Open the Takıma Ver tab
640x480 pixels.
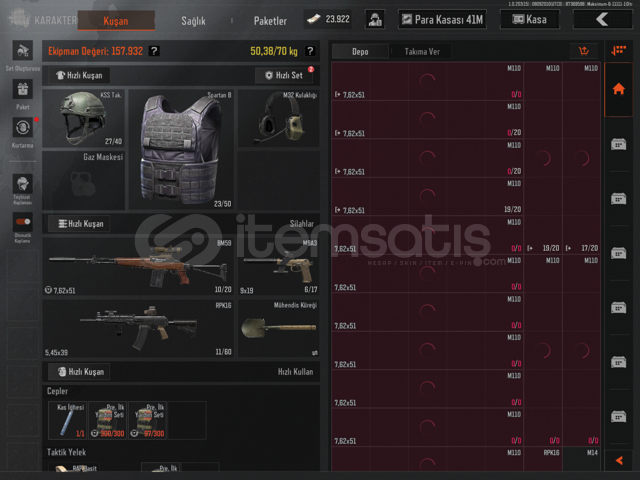coord(422,51)
